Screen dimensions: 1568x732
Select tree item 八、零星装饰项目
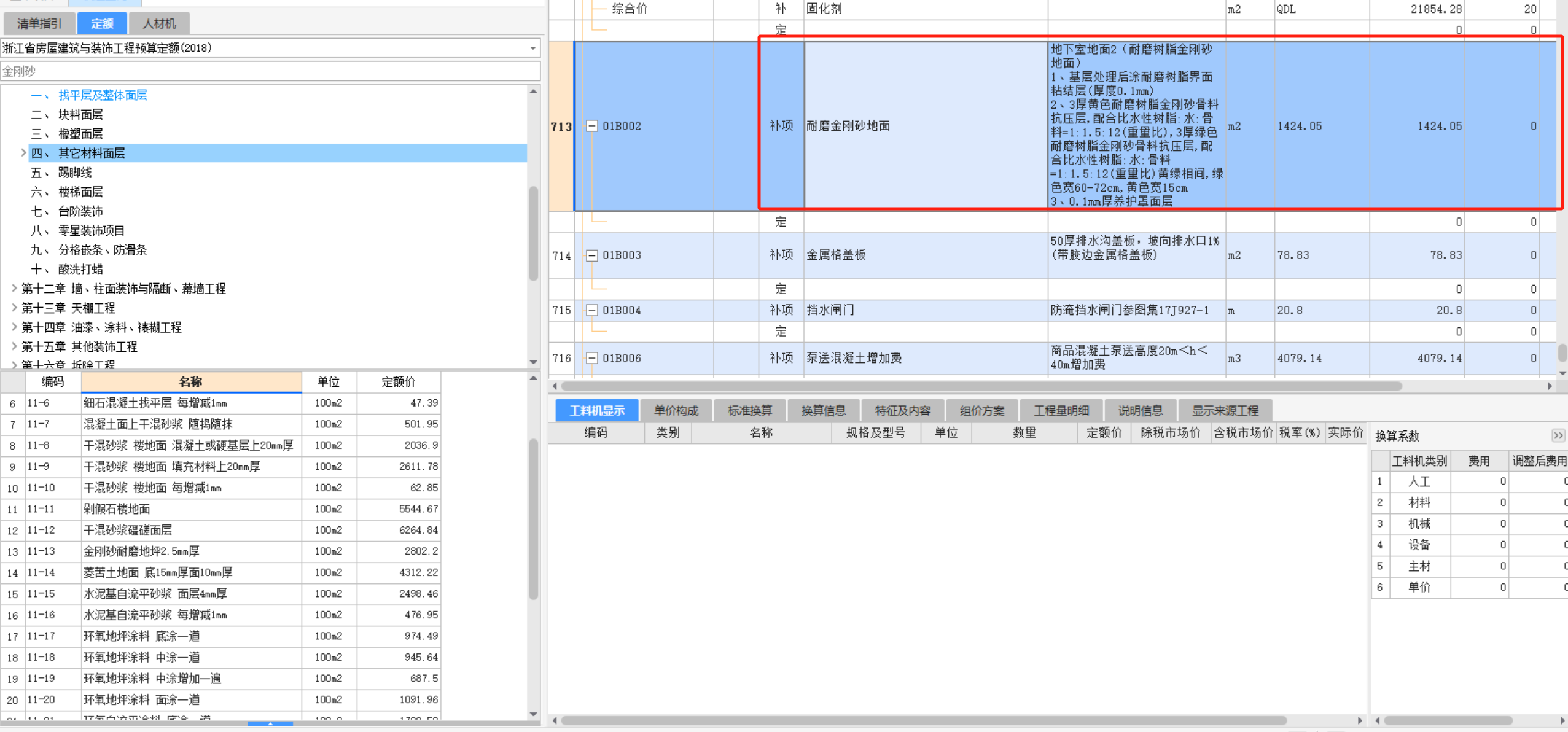click(78, 230)
